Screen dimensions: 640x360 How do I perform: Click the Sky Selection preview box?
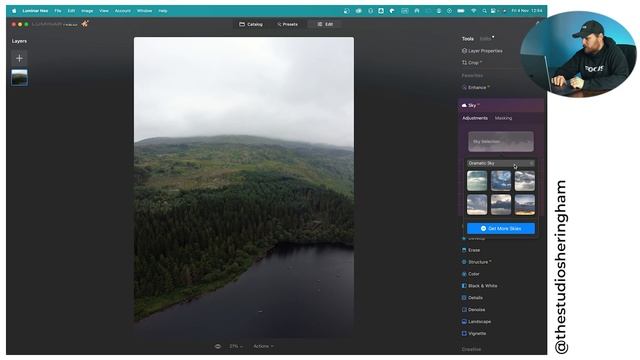pyautogui.click(x=501, y=142)
